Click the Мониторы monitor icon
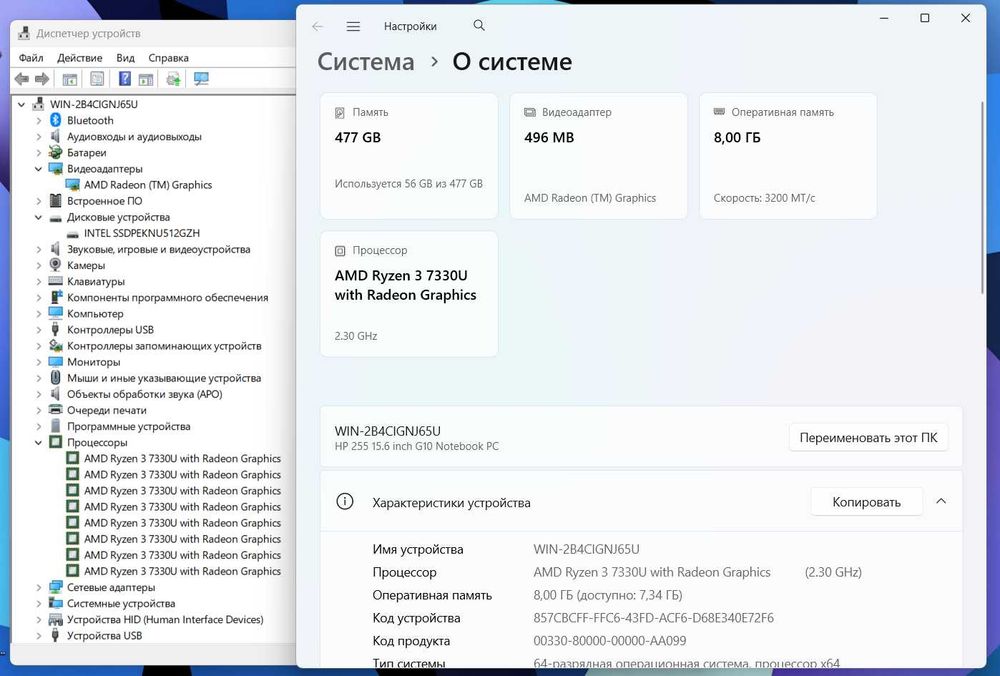This screenshot has height=676, width=1000. (55, 362)
